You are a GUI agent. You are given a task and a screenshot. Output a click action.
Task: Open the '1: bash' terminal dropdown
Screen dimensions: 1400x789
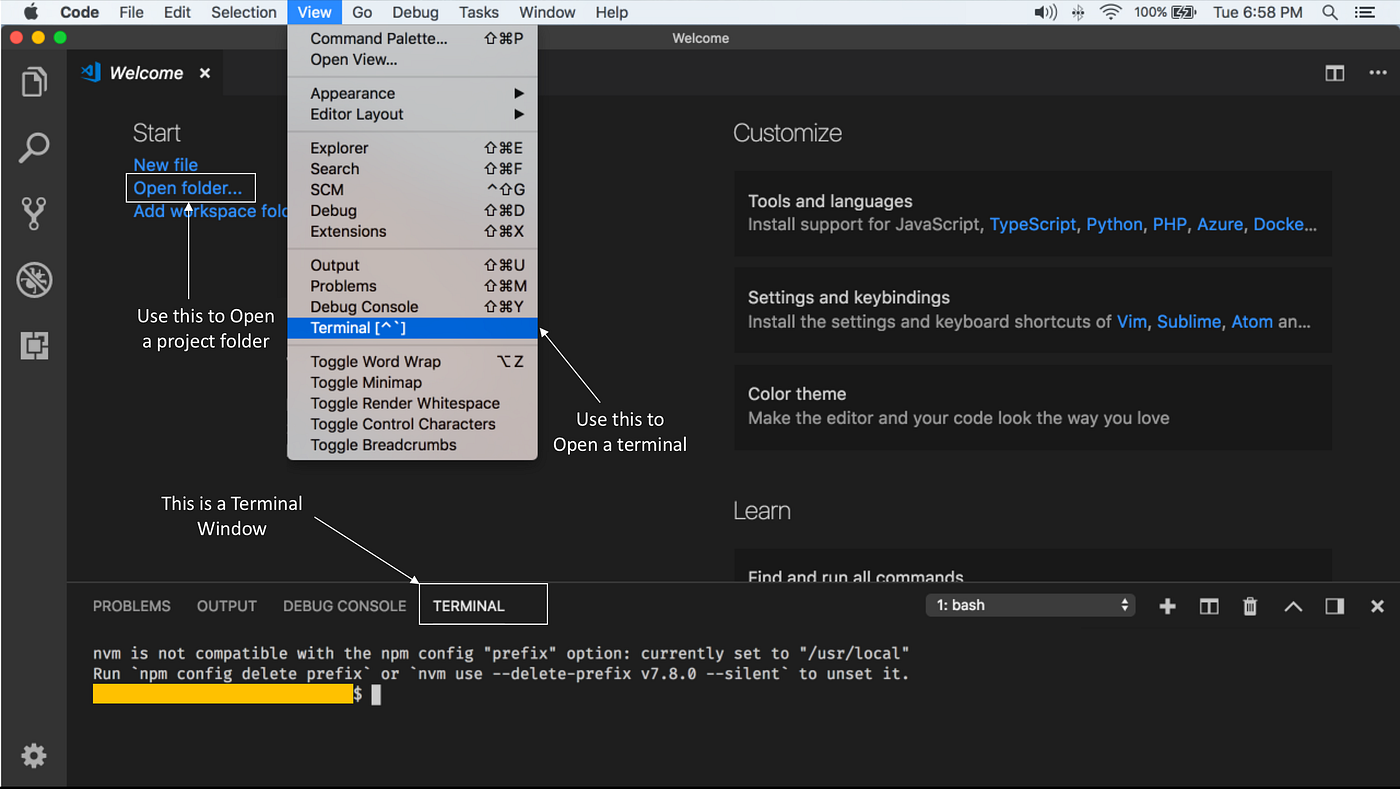1030,605
